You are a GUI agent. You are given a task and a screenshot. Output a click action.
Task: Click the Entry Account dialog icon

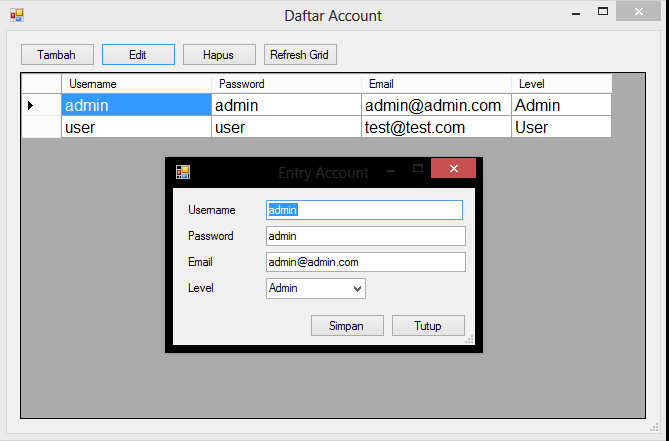(182, 172)
